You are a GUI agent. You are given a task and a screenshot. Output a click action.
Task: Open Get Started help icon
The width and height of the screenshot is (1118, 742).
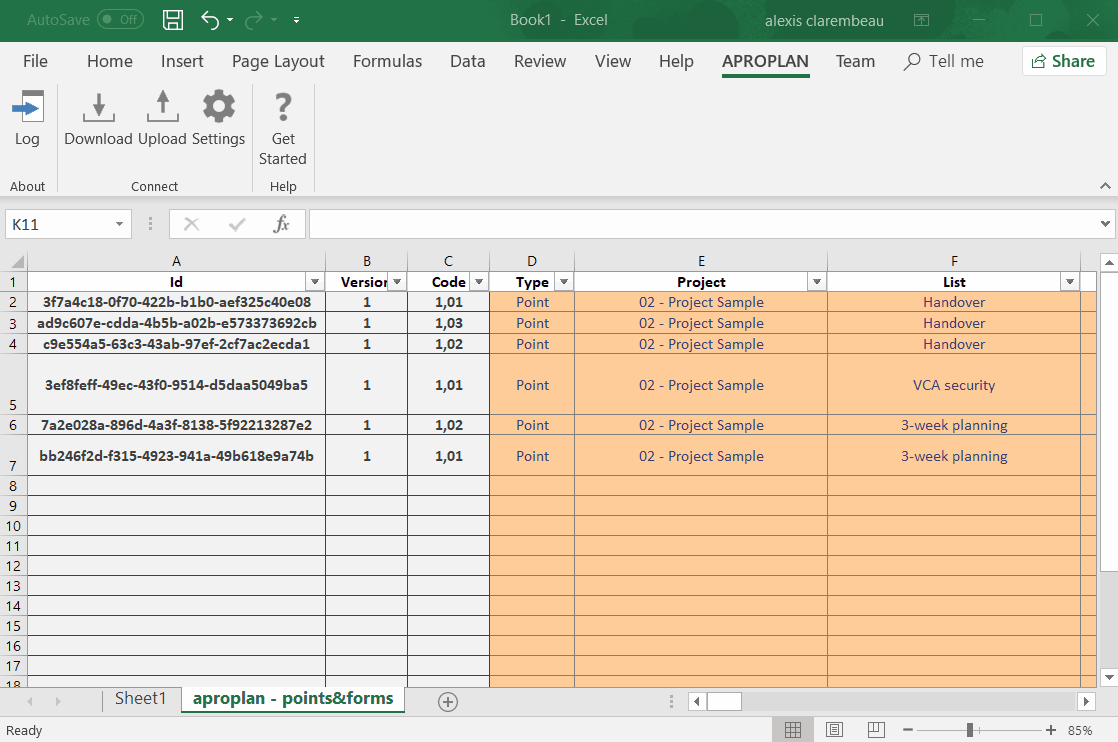click(x=283, y=107)
